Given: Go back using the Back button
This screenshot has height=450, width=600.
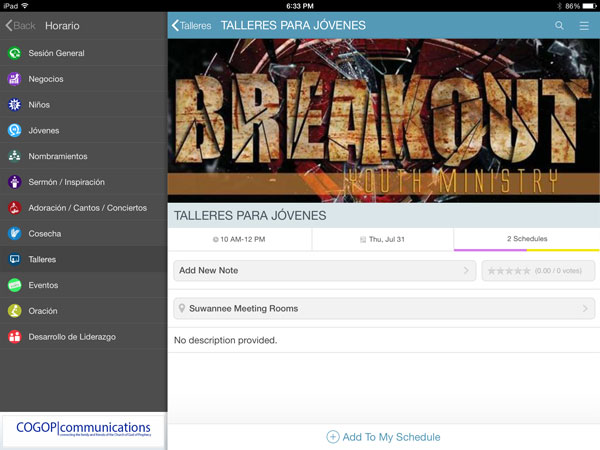Looking at the screenshot, I should pyautogui.click(x=20, y=26).
